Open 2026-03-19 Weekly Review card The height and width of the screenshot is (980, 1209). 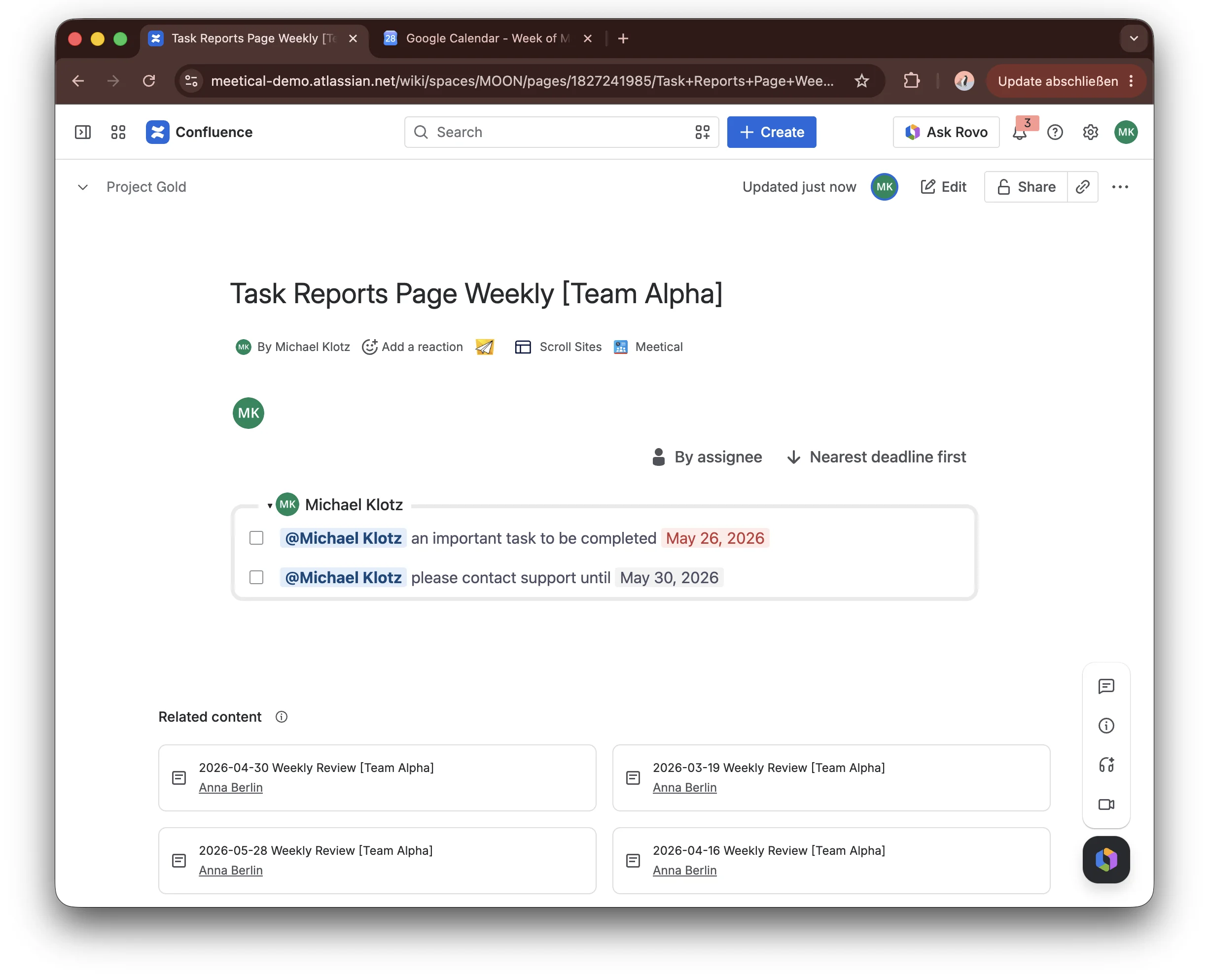point(831,777)
